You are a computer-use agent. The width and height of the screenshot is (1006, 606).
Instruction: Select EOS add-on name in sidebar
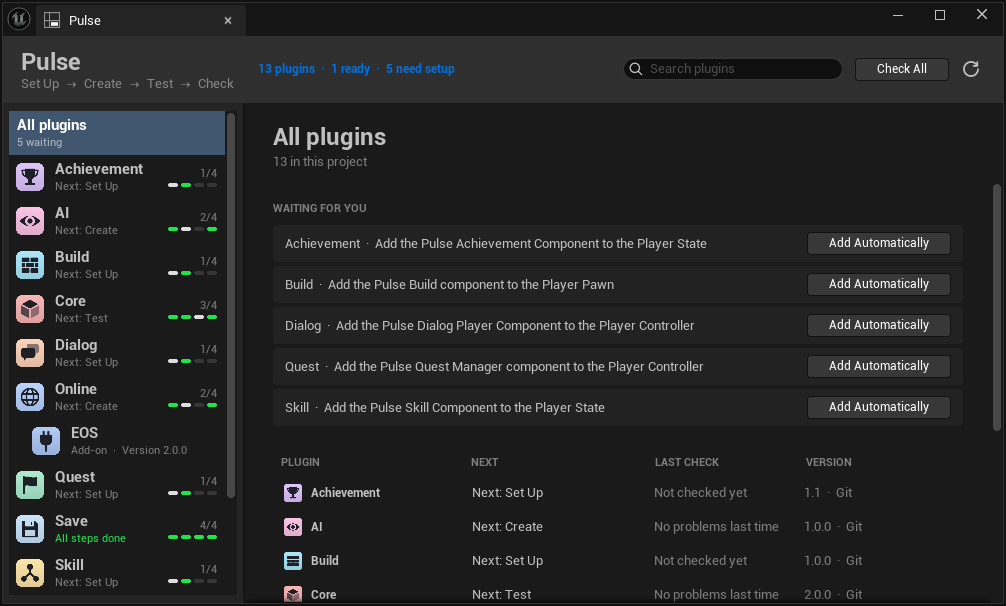point(84,433)
